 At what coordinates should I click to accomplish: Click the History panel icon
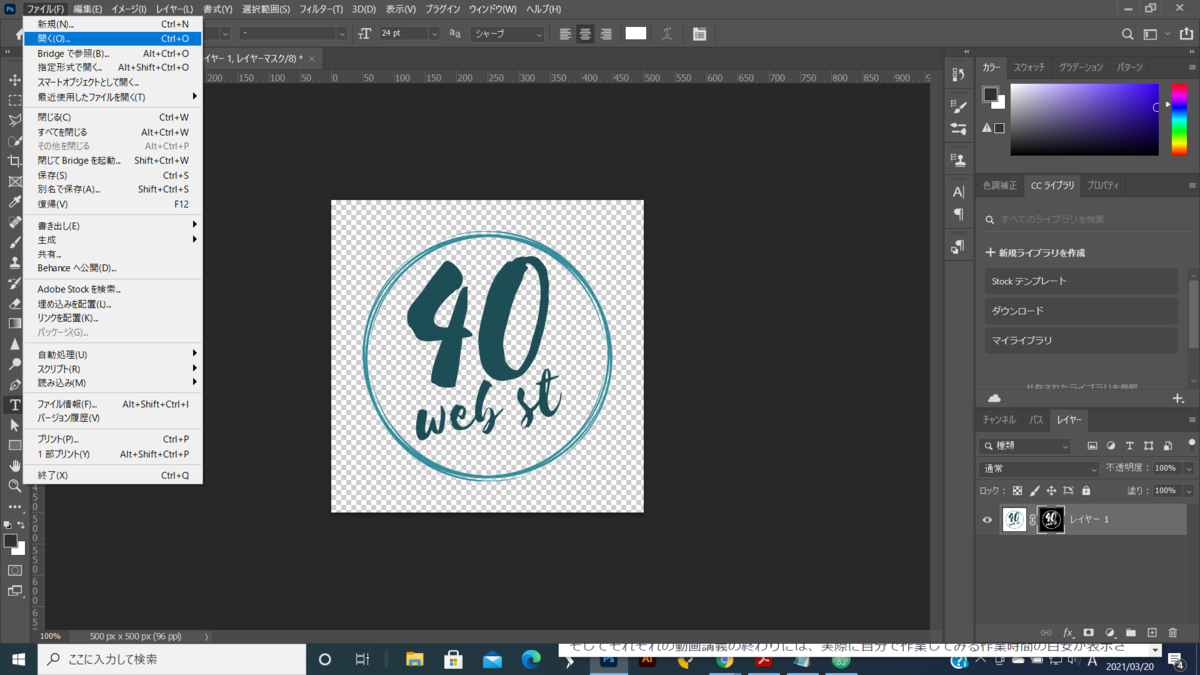[x=958, y=75]
